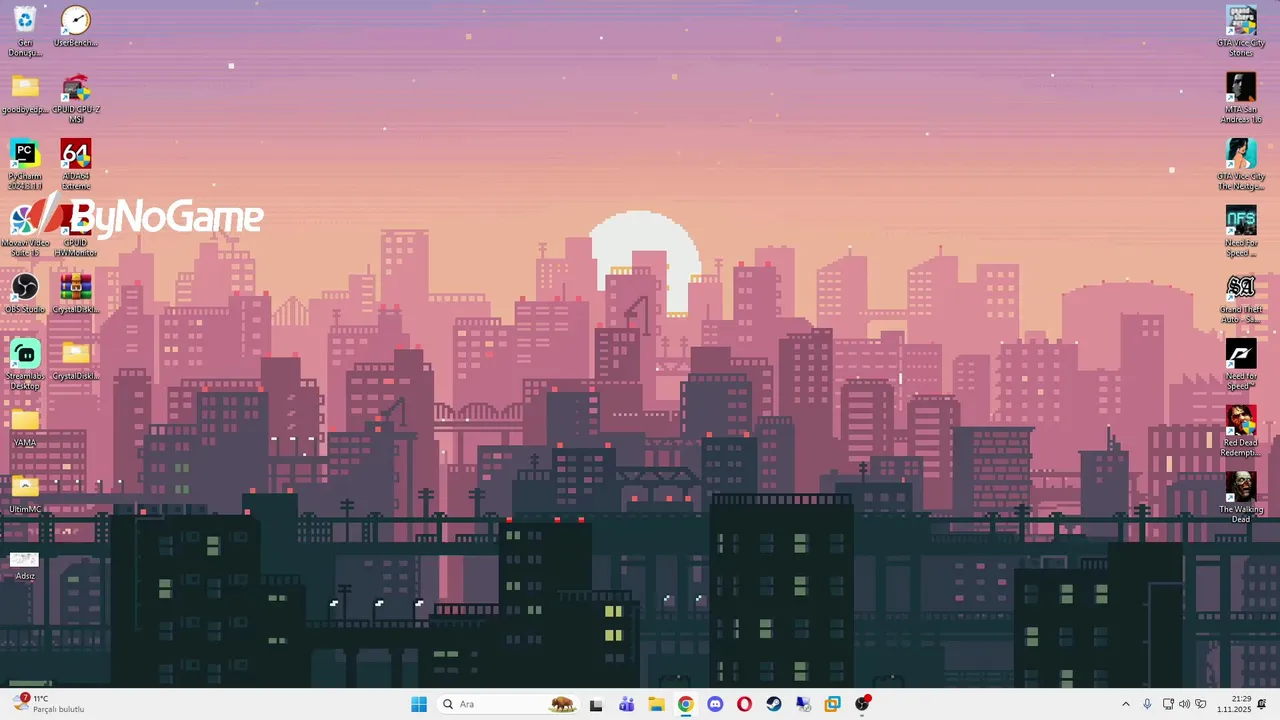Open Discord from the taskbar
This screenshot has height=720, width=1280.
pos(715,704)
